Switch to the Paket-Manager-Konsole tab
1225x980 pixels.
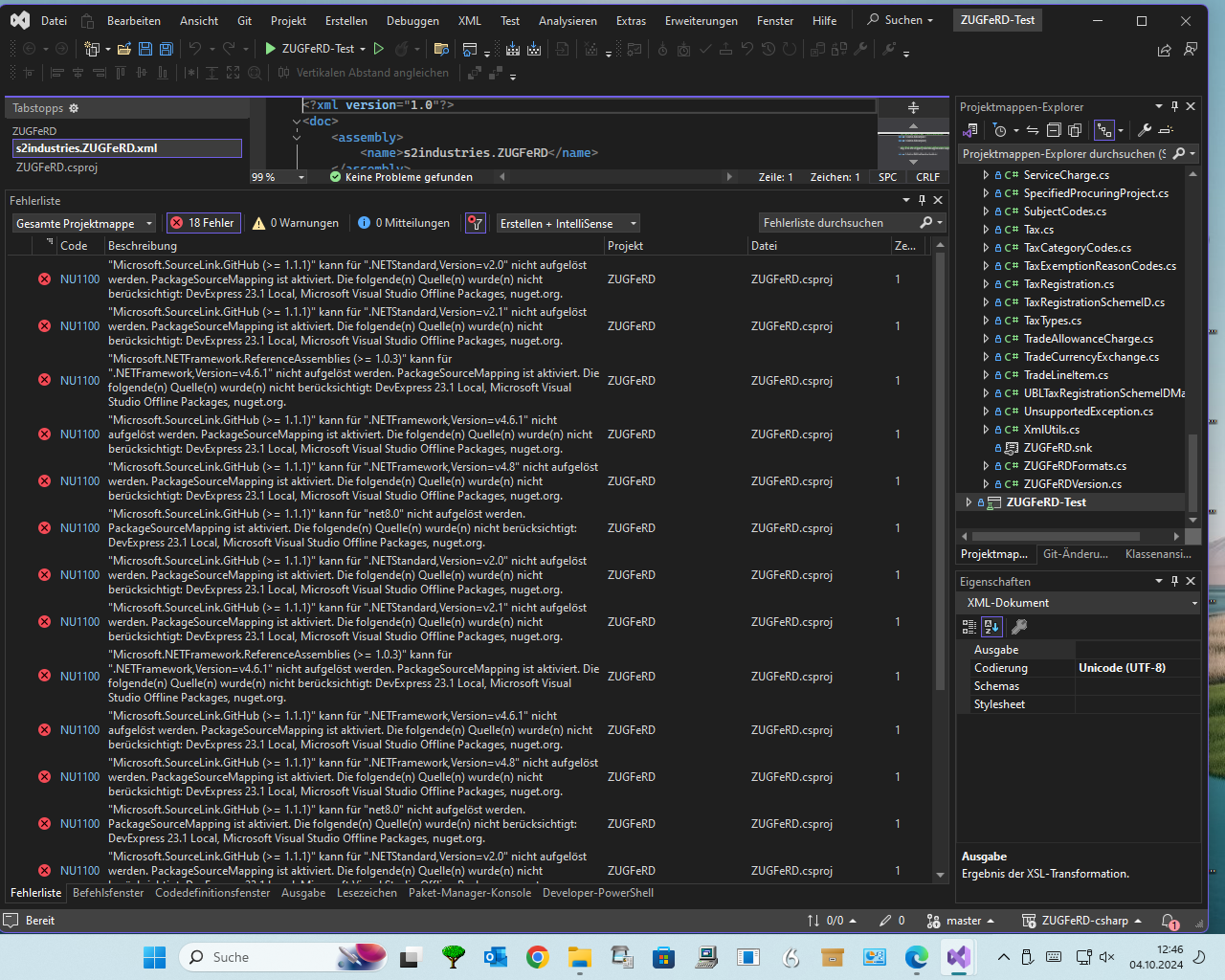(470, 893)
